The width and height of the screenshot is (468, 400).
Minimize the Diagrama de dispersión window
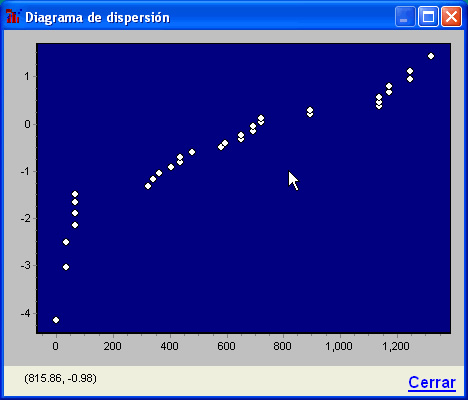(405, 17)
